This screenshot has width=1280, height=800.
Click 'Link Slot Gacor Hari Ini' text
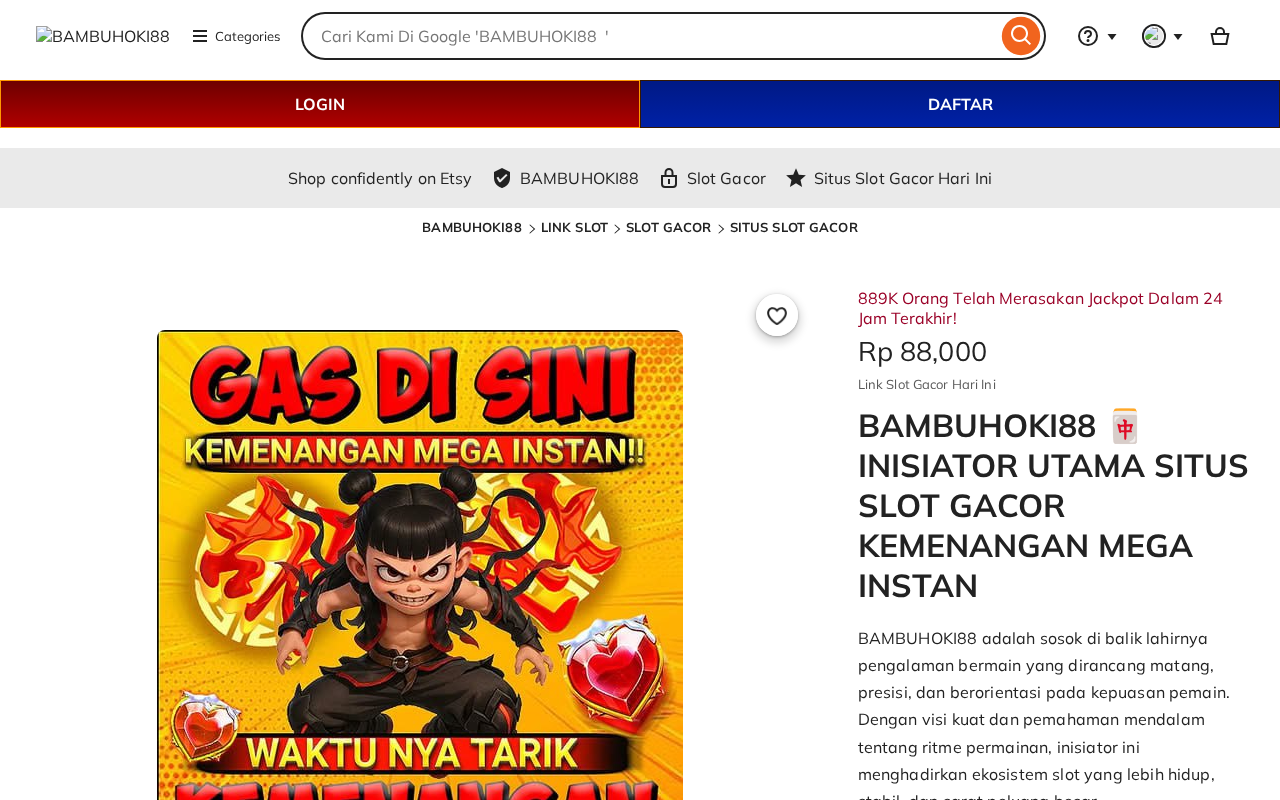(927, 385)
